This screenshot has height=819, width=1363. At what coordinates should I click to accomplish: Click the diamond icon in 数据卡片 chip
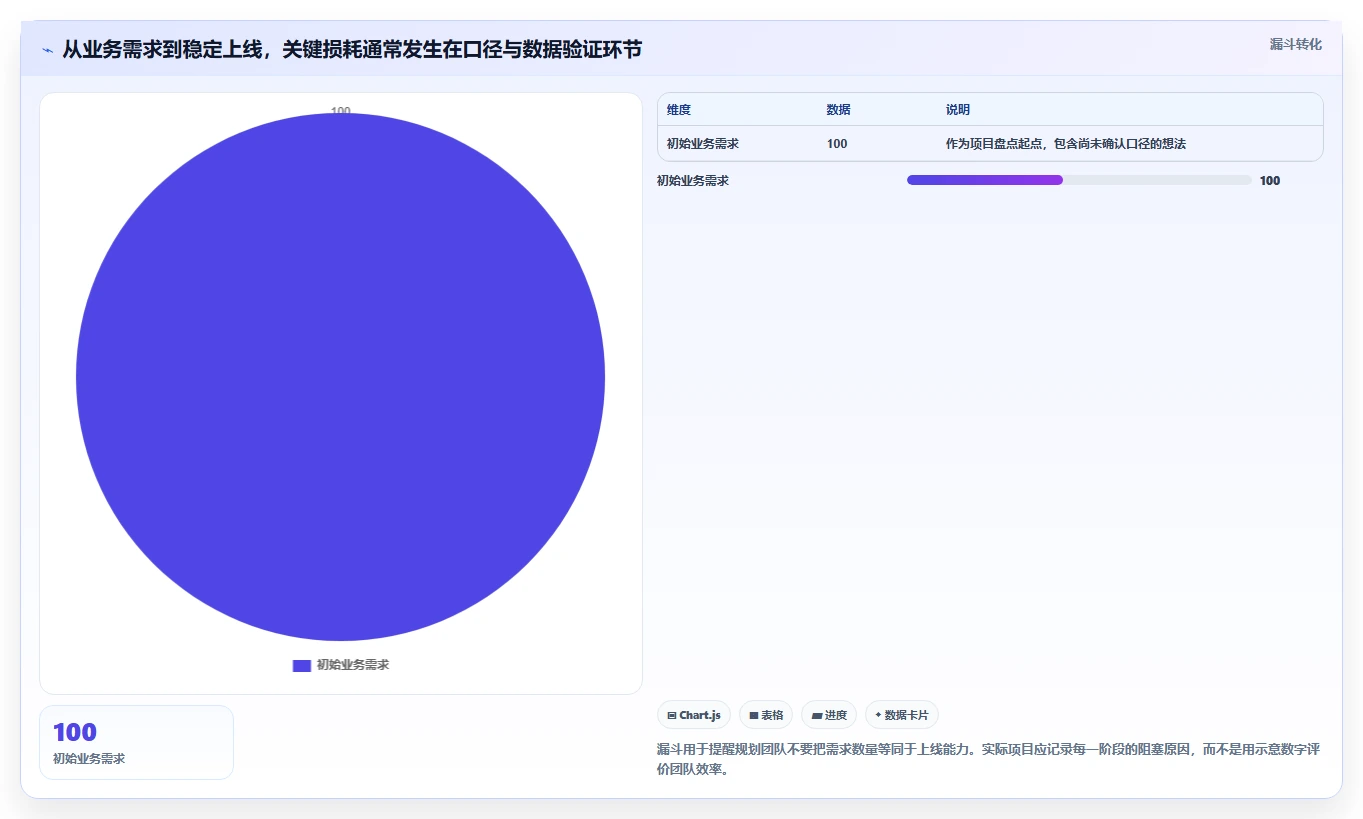pyautogui.click(x=878, y=715)
